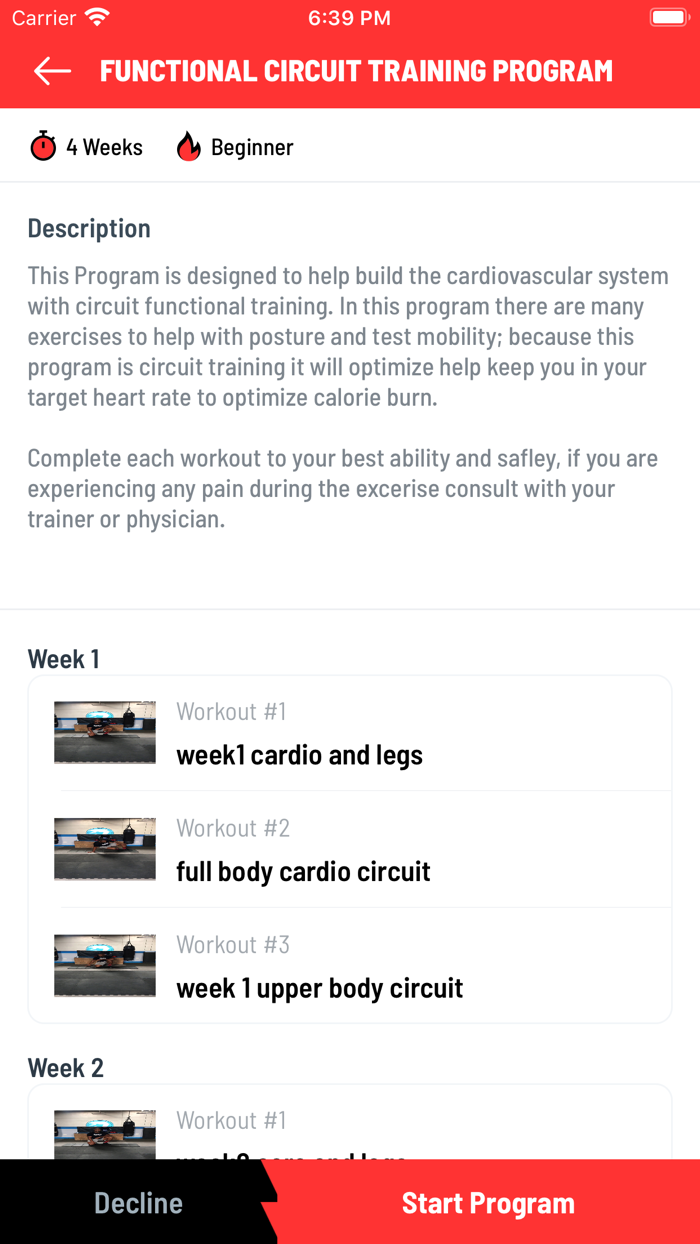Open the full body cardio circuit workout
The height and width of the screenshot is (1244, 700).
(303, 870)
